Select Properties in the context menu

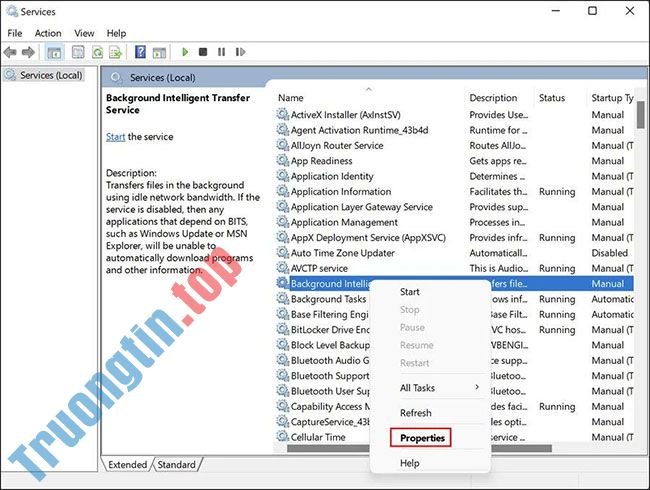(421, 438)
